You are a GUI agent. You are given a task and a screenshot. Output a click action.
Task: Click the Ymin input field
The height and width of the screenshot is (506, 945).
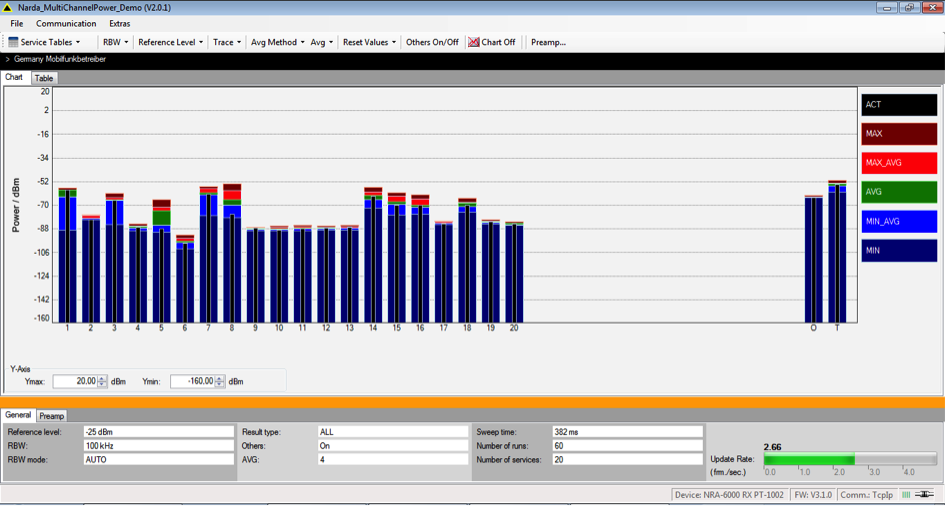[193, 381]
